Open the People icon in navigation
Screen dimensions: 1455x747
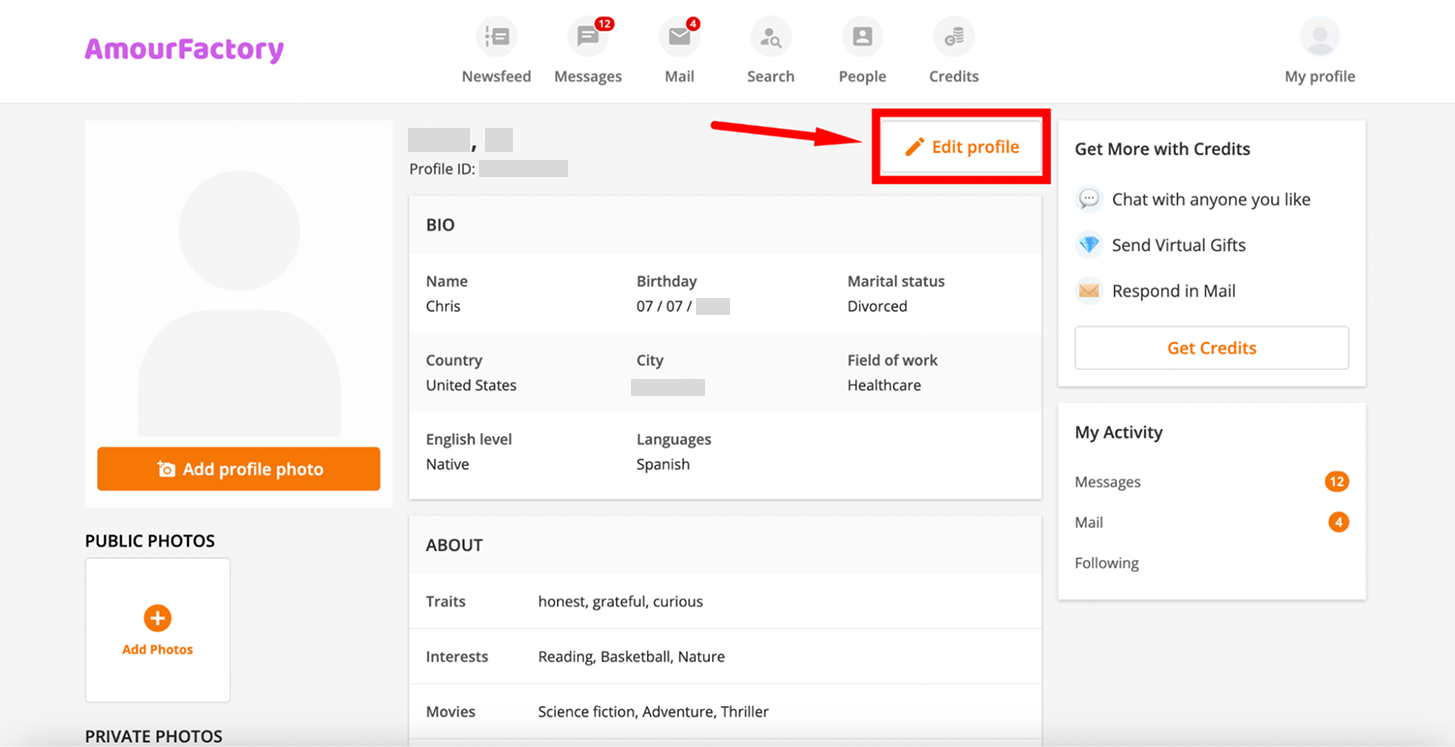(862, 38)
